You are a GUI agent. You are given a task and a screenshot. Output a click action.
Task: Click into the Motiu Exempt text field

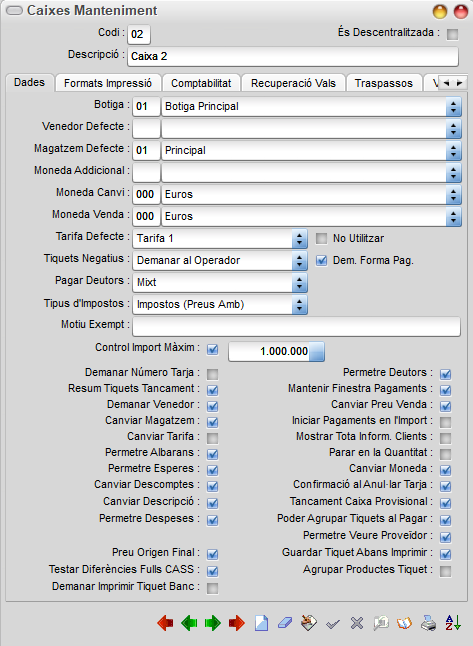296,327
